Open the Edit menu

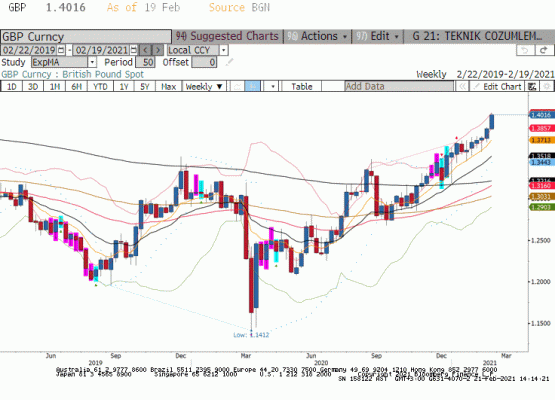tap(378, 36)
